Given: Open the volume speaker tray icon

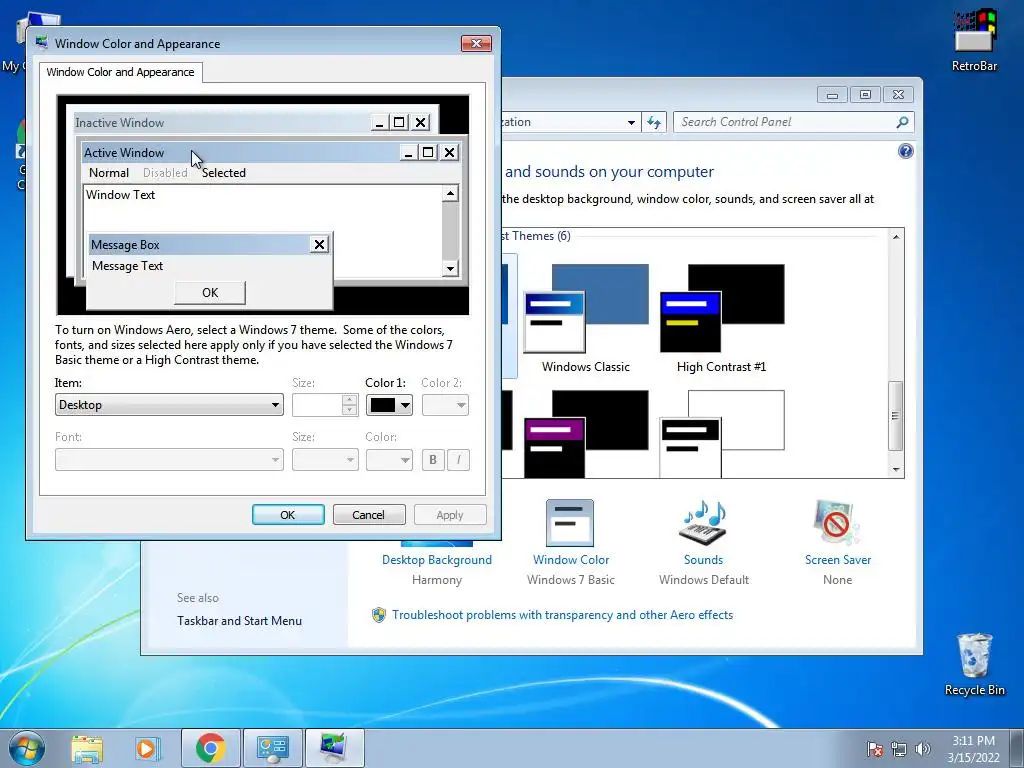Looking at the screenshot, I should coord(922,748).
